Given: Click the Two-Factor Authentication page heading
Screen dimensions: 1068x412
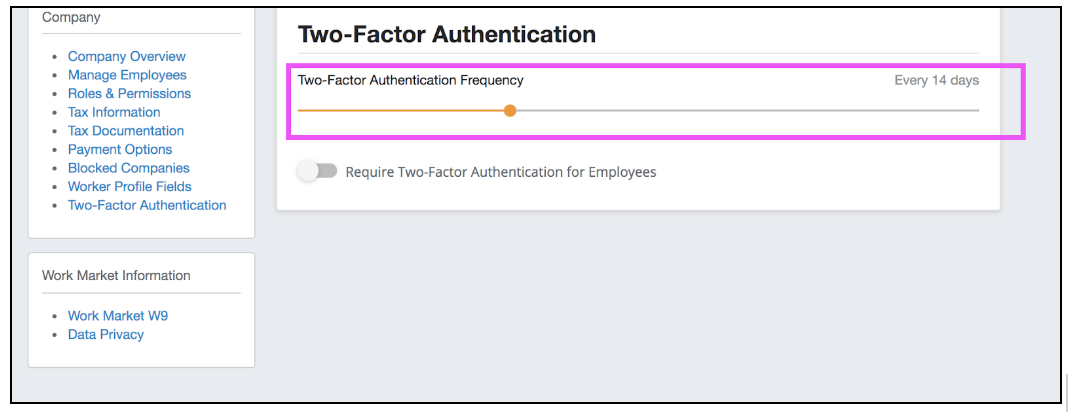Looking at the screenshot, I should point(446,34).
